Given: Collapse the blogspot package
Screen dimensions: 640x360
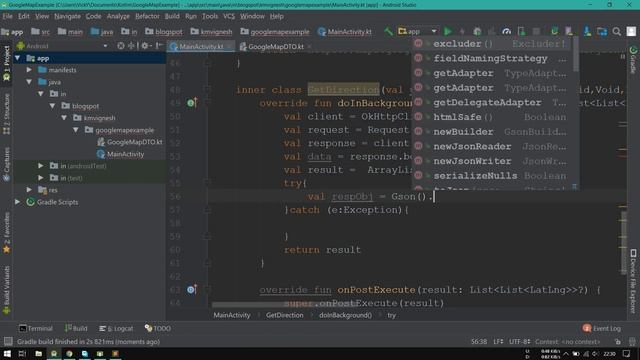Looking at the screenshot, I should (x=52, y=106).
